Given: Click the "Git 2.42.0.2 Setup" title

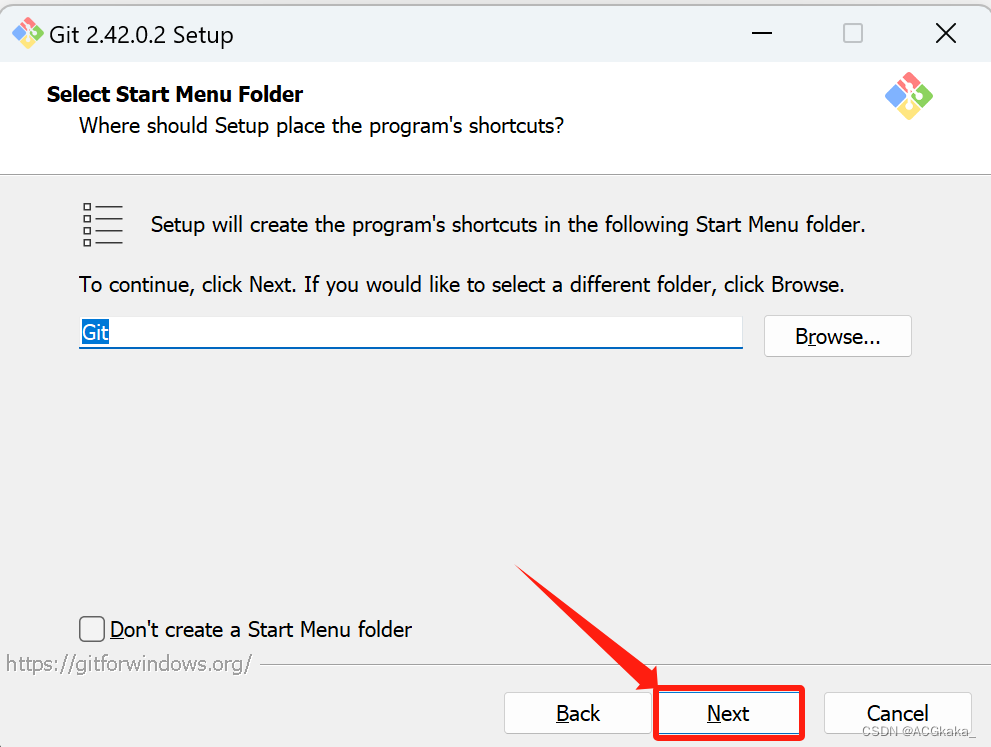Looking at the screenshot, I should (x=141, y=35).
